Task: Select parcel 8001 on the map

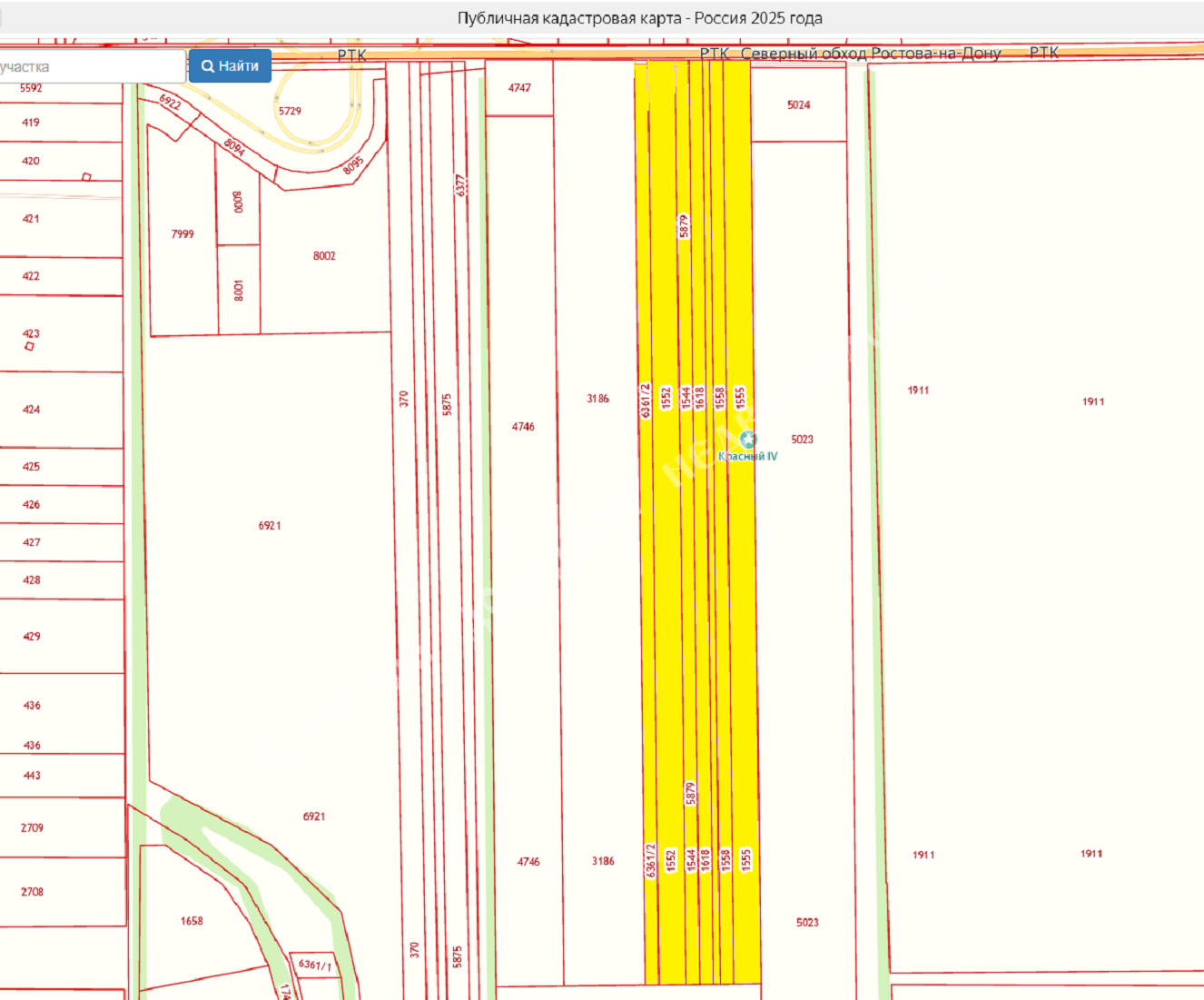Action: (239, 291)
